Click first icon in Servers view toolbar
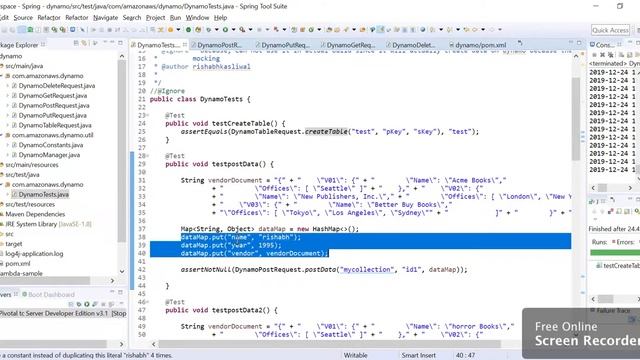Image resolution: width=640 pixels, height=360 pixels. pyautogui.click(x=71, y=304)
